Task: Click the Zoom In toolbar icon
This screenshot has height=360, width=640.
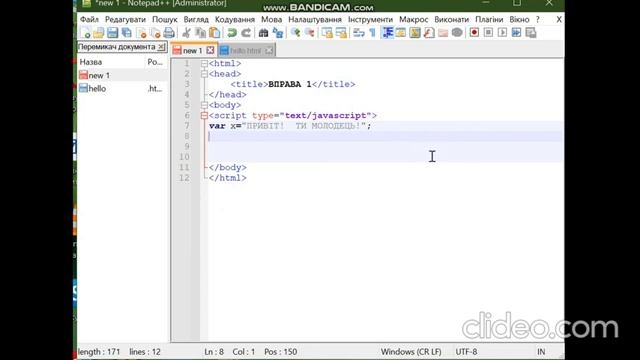Action: 295,33
